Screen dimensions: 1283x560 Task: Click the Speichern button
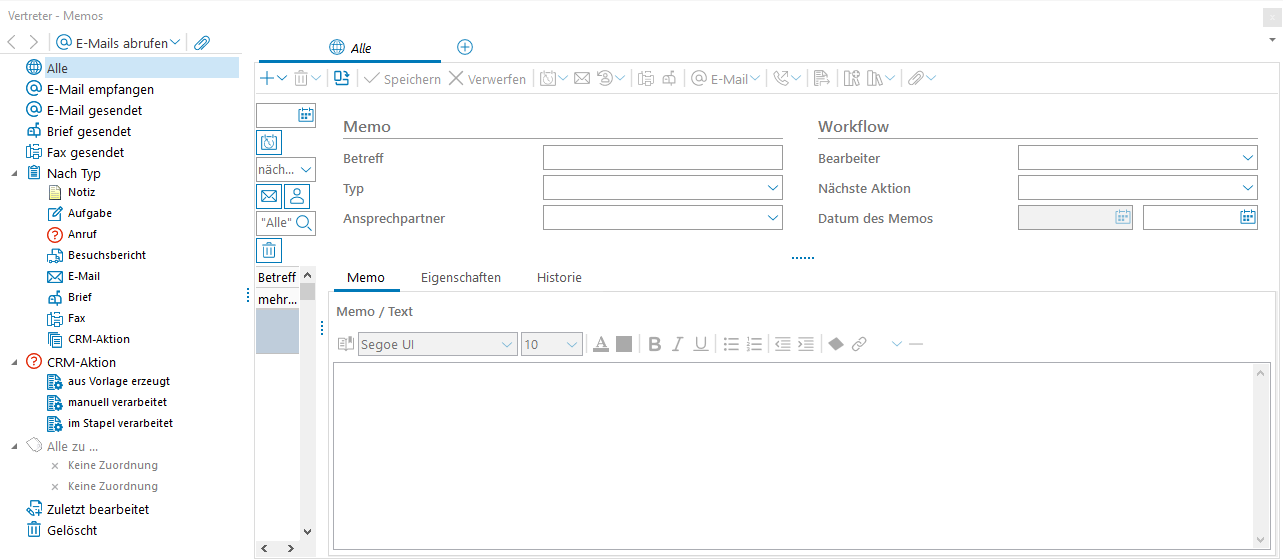tap(402, 79)
